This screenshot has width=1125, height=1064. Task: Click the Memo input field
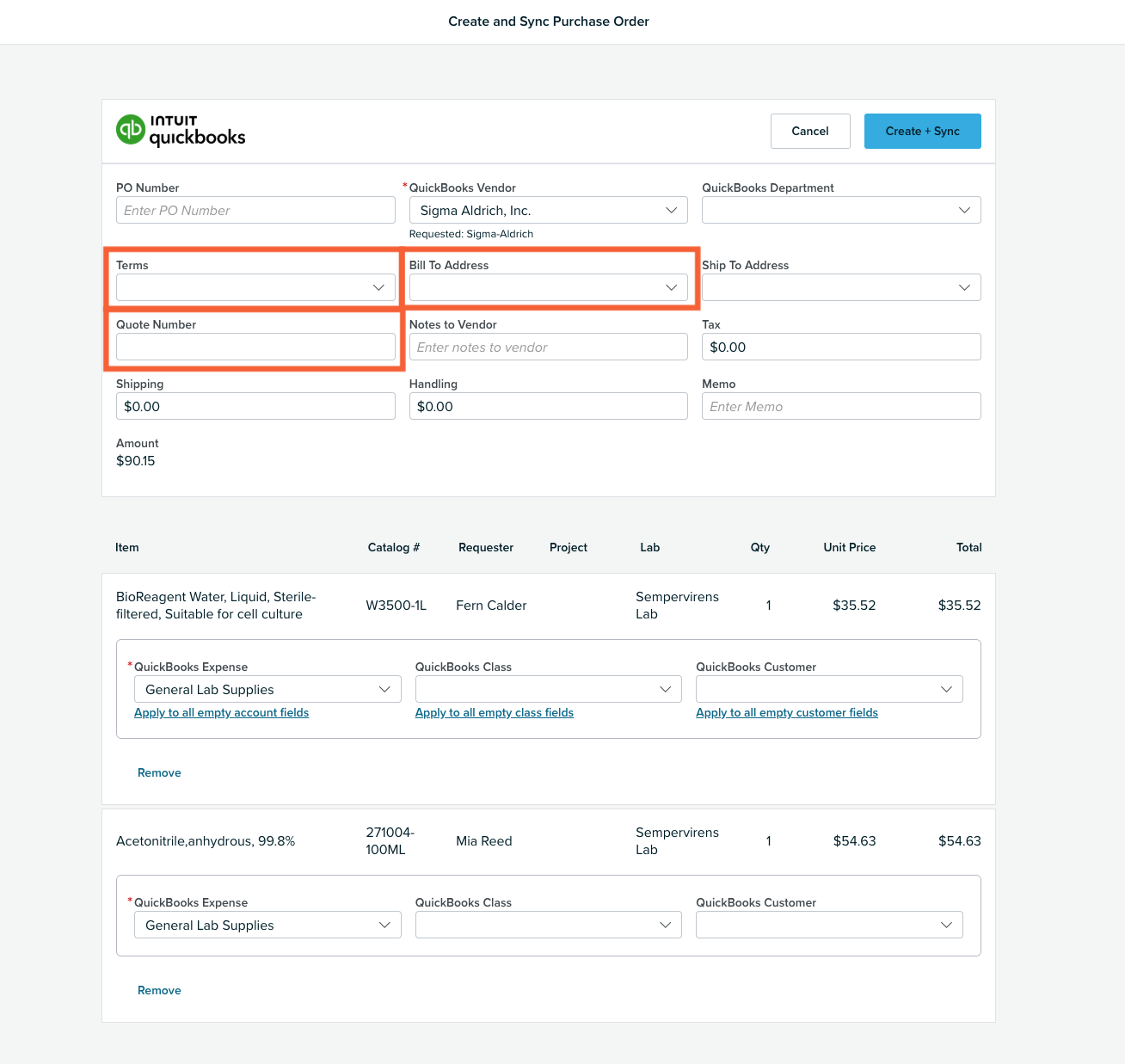tap(841, 406)
